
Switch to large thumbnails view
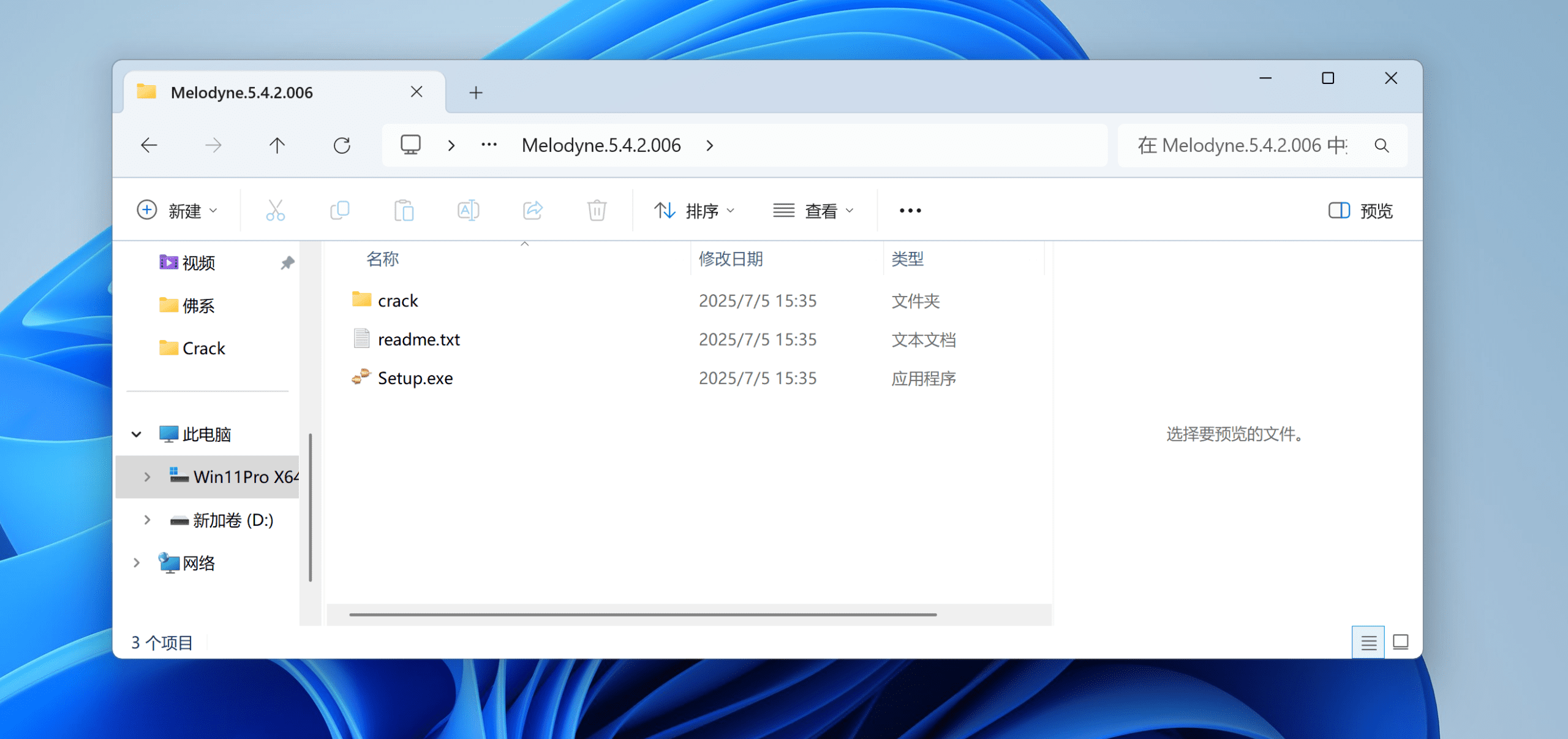click(x=1400, y=642)
